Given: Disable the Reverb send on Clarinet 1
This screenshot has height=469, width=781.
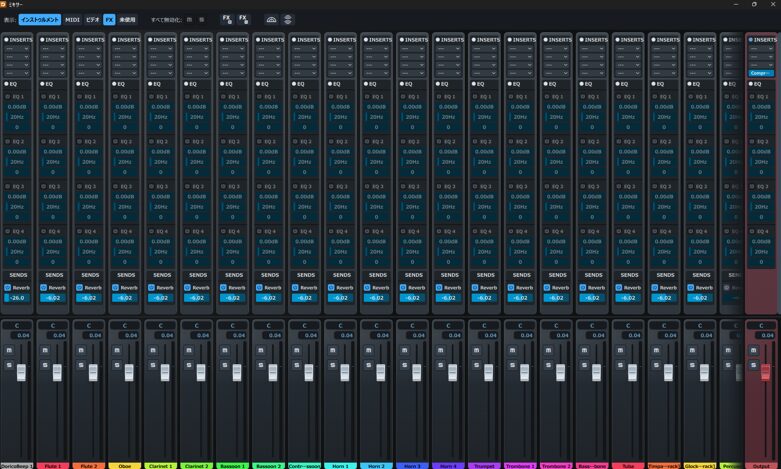Looking at the screenshot, I should coord(151,287).
